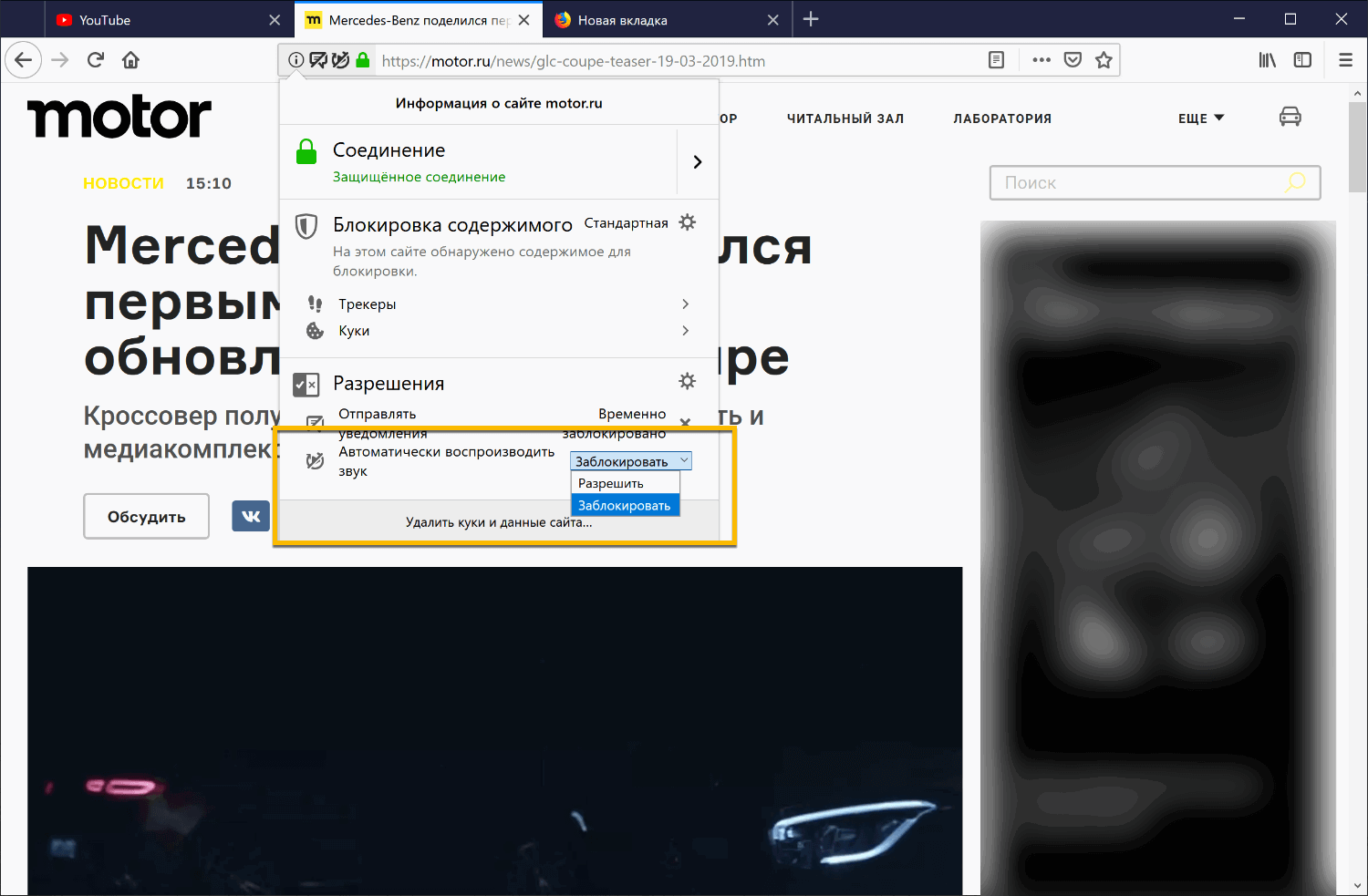Click the motor logo
1368x896 pixels.
[119, 117]
